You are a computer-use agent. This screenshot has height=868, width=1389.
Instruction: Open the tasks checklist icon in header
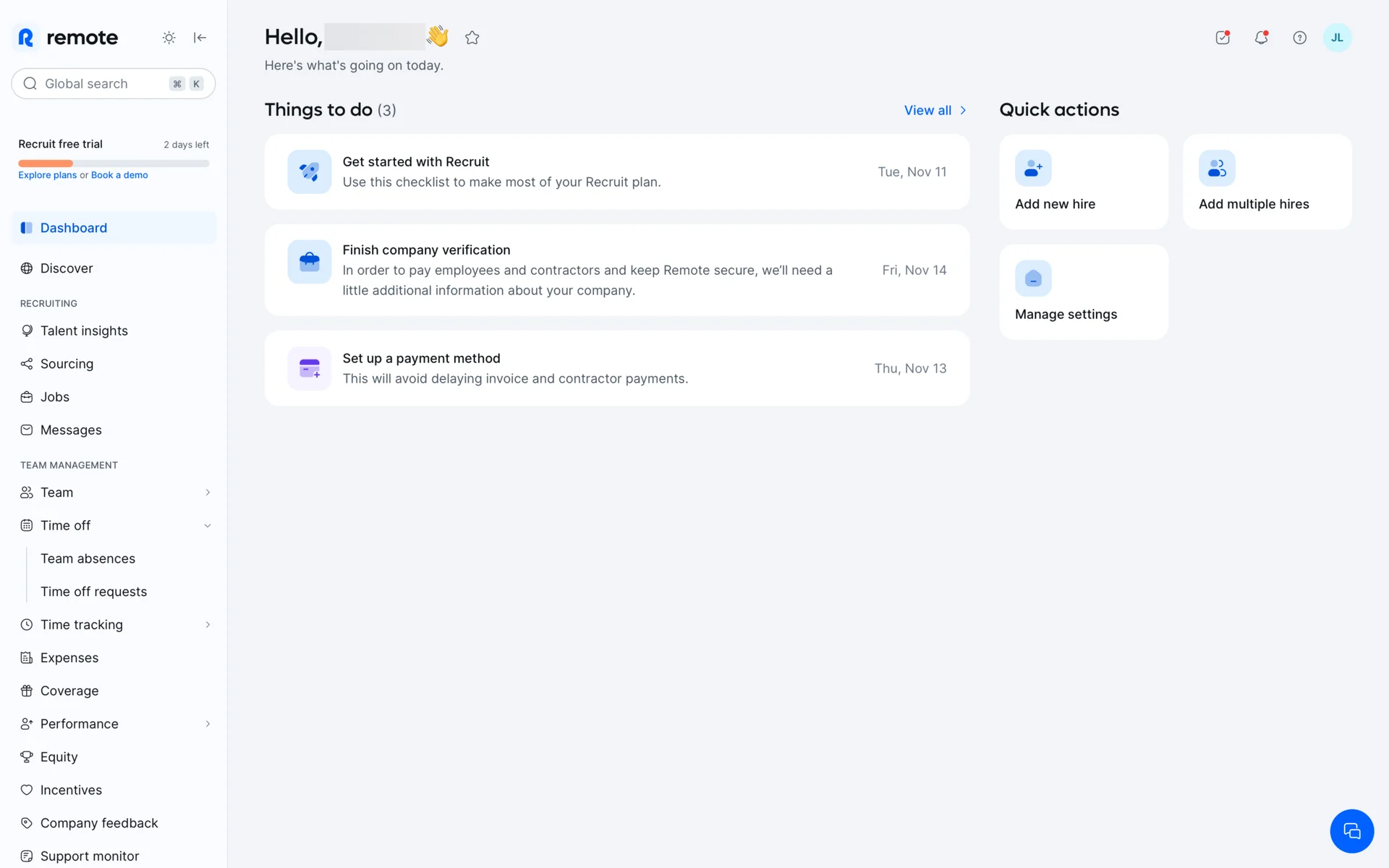click(x=1223, y=38)
